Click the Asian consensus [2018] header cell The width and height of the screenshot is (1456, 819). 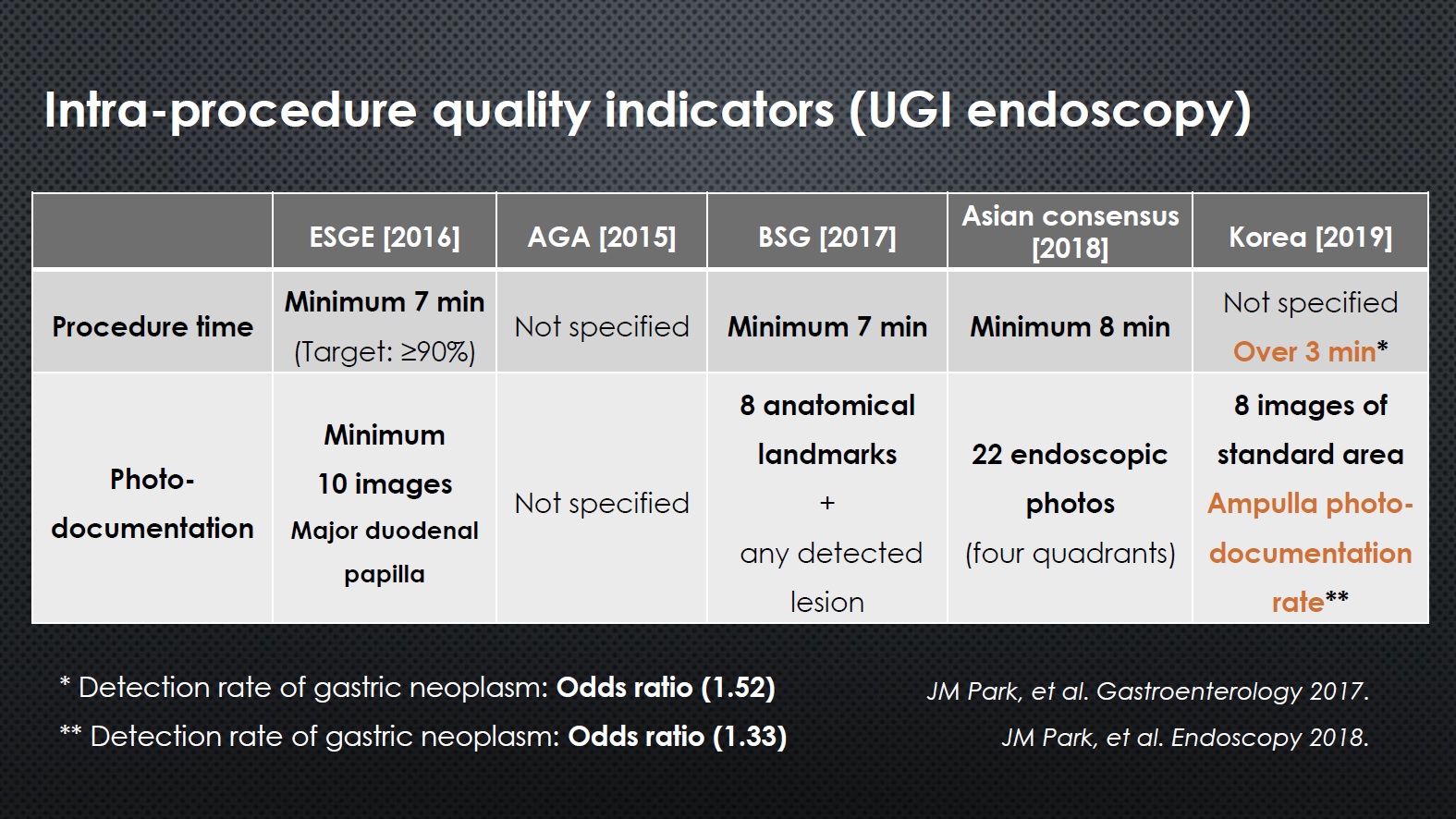click(x=1071, y=231)
